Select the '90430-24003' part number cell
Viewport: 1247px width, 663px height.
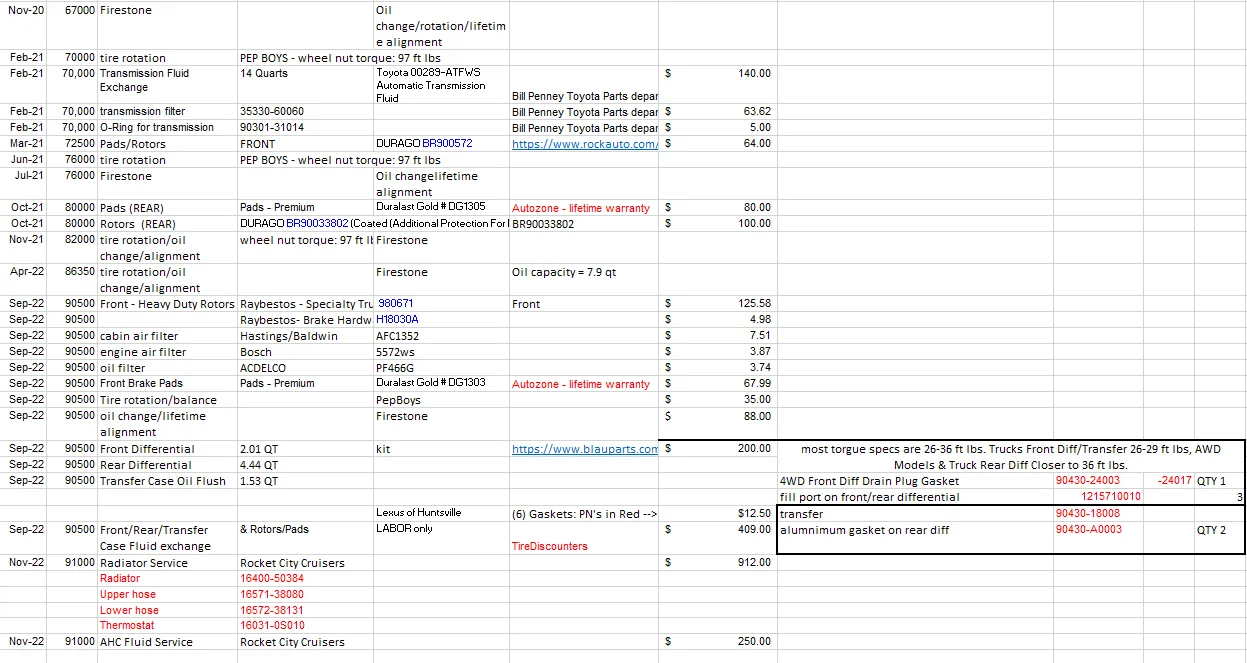pos(1097,481)
